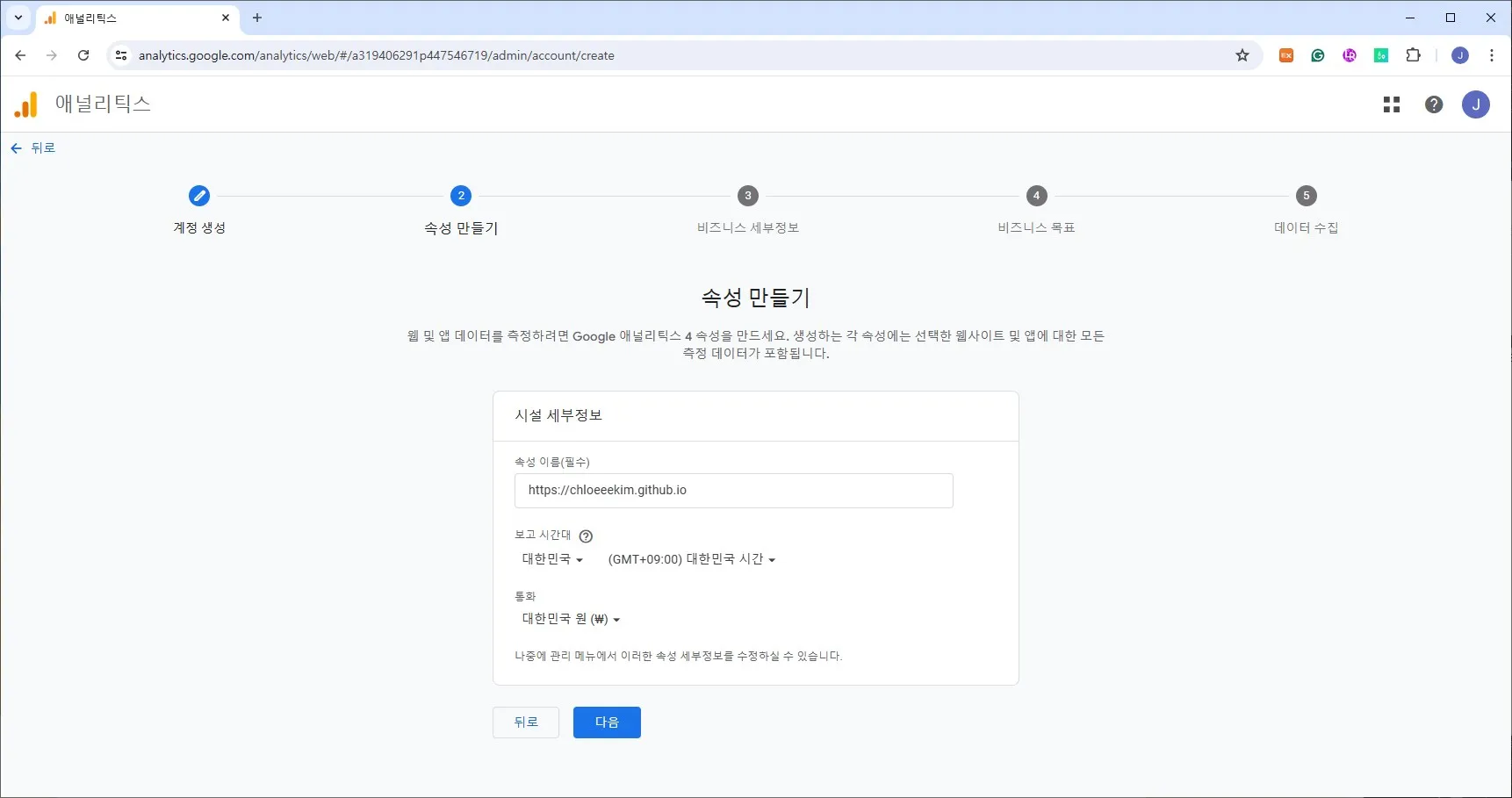Go back with the browser back arrow
1512x798 pixels.
(x=20, y=55)
